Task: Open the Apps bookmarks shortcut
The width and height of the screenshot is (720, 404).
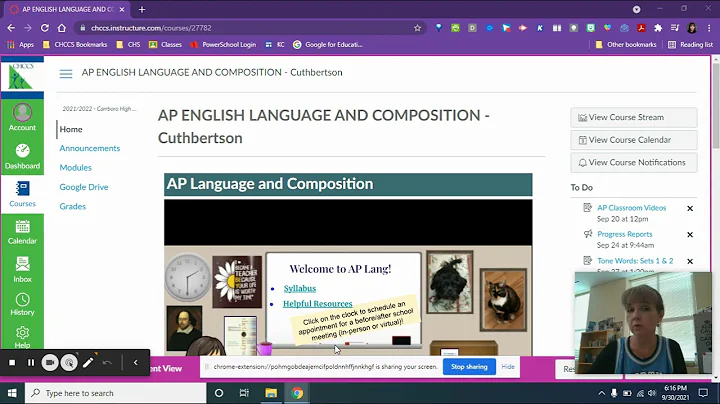Action: (20, 45)
